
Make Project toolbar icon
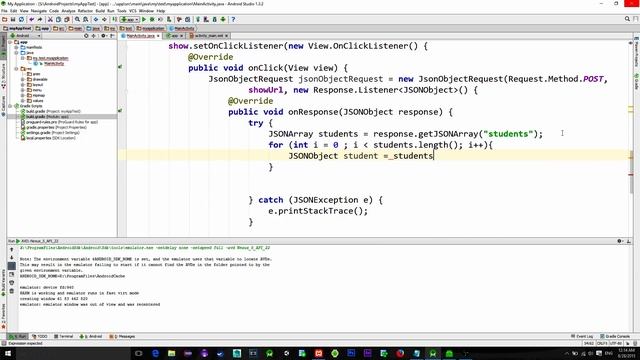[115, 19]
